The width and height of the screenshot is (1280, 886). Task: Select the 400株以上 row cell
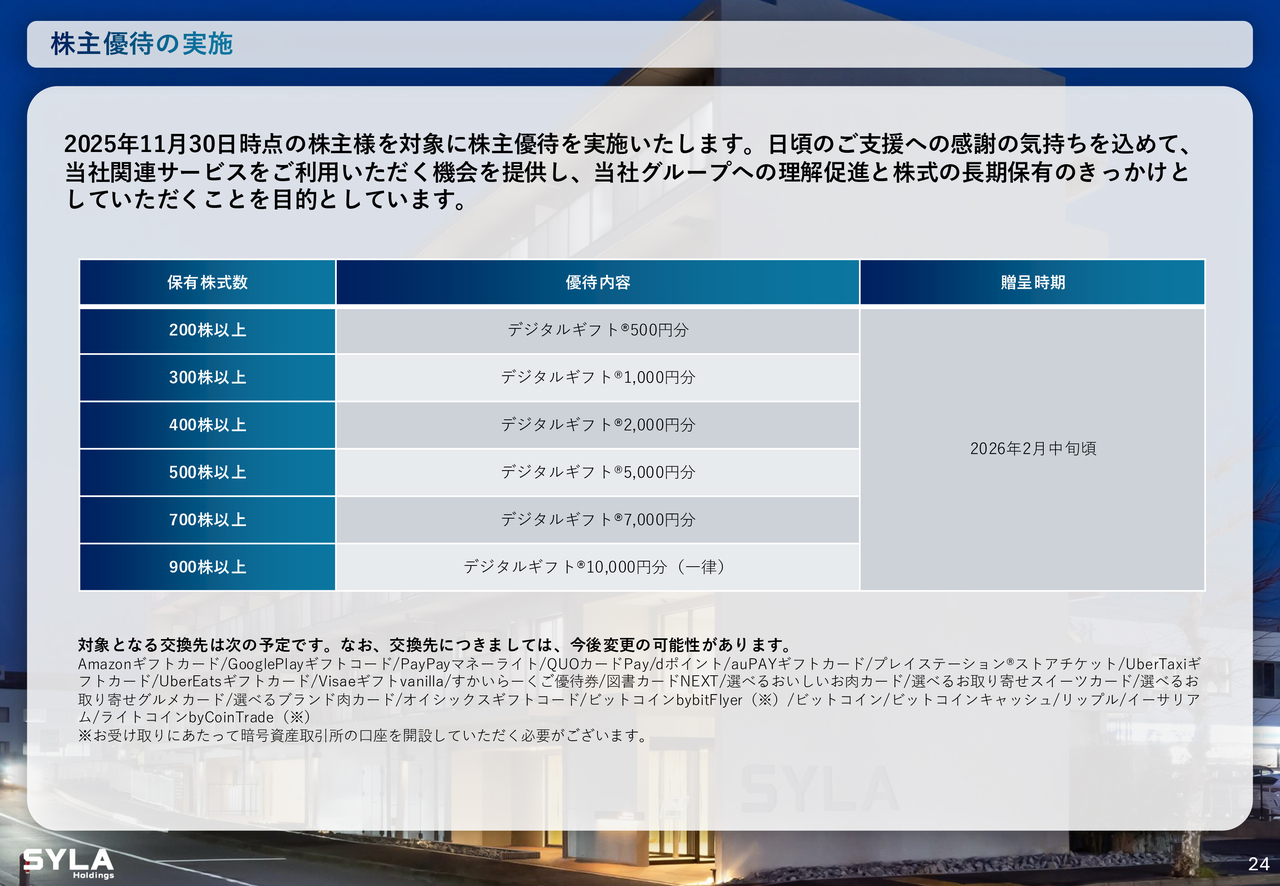[x=208, y=424]
